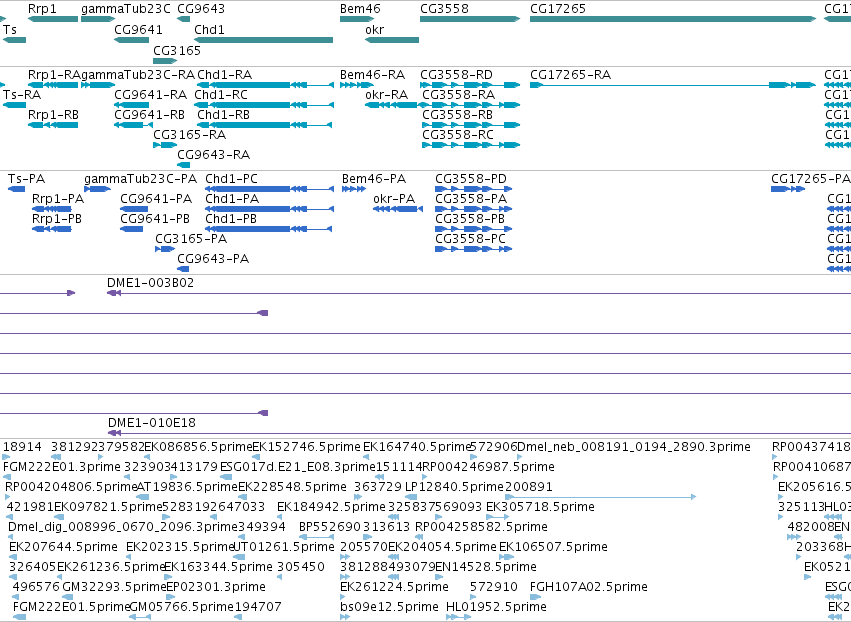Select the gammaTub23C-PA protein label
The height and width of the screenshot is (622, 851).
(x=141, y=179)
